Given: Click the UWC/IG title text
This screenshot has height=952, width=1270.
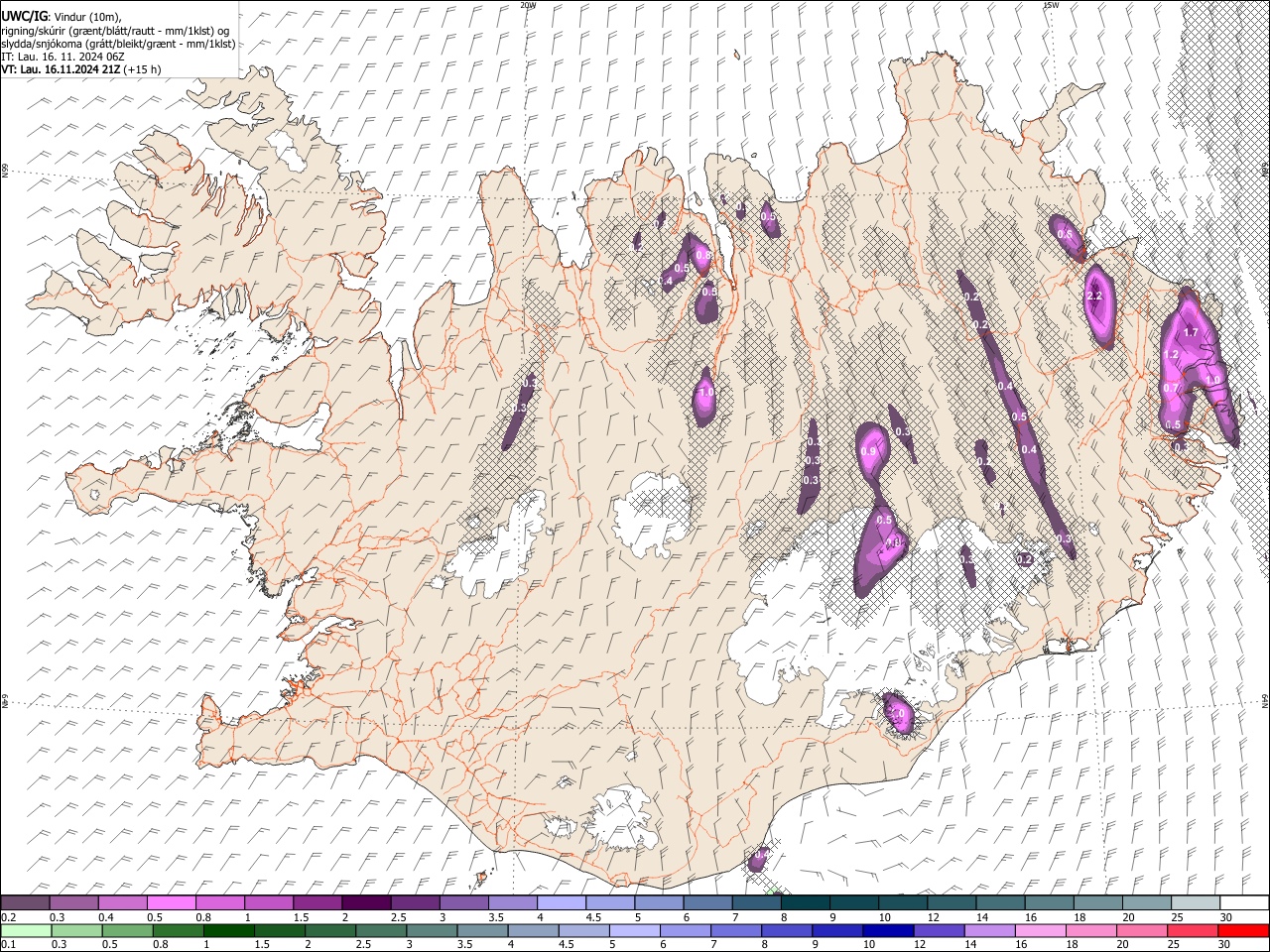Looking at the screenshot, I should click(x=24, y=17).
